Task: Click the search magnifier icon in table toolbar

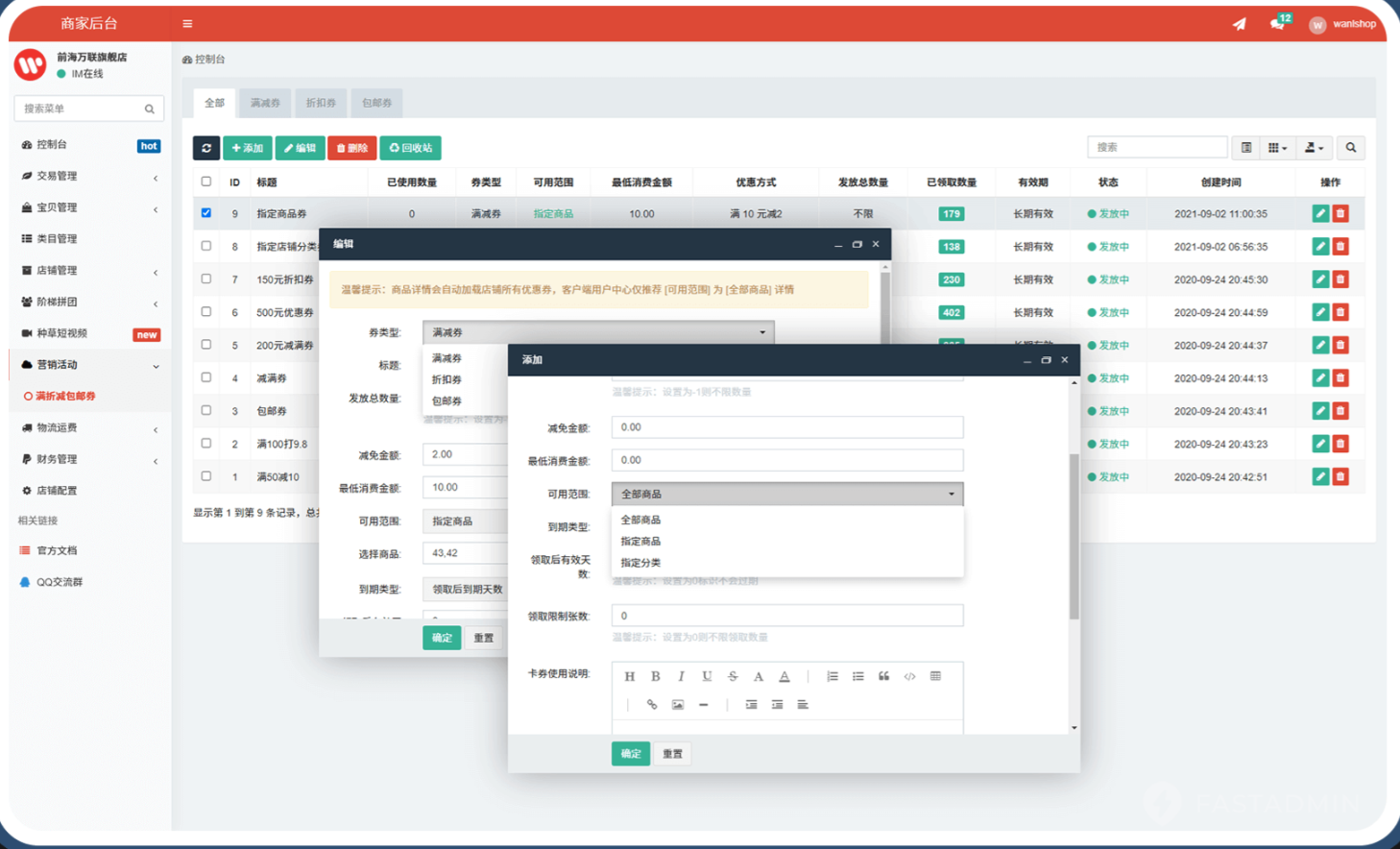Action: [1351, 148]
